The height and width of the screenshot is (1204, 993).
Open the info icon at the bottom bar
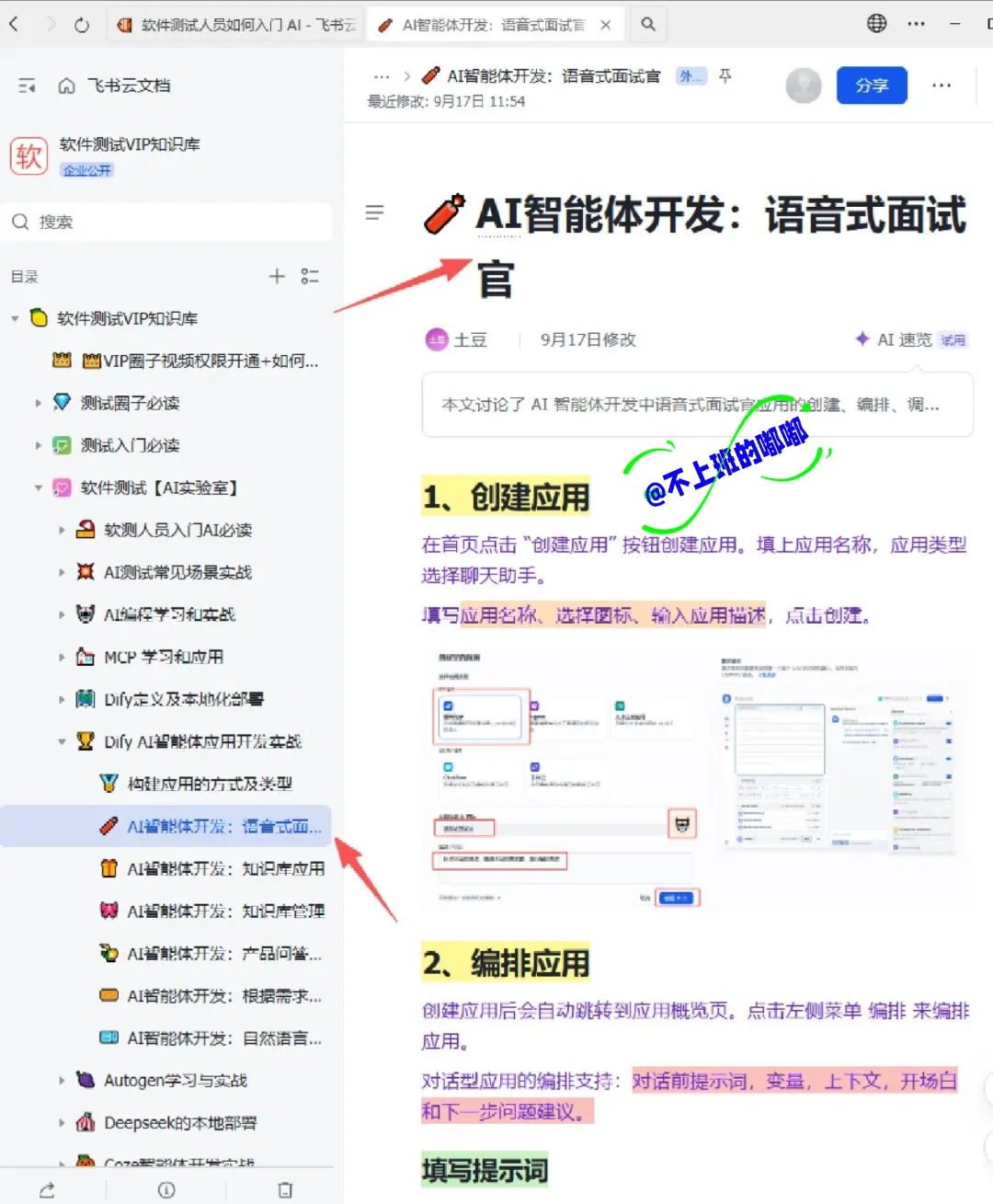(x=165, y=1189)
